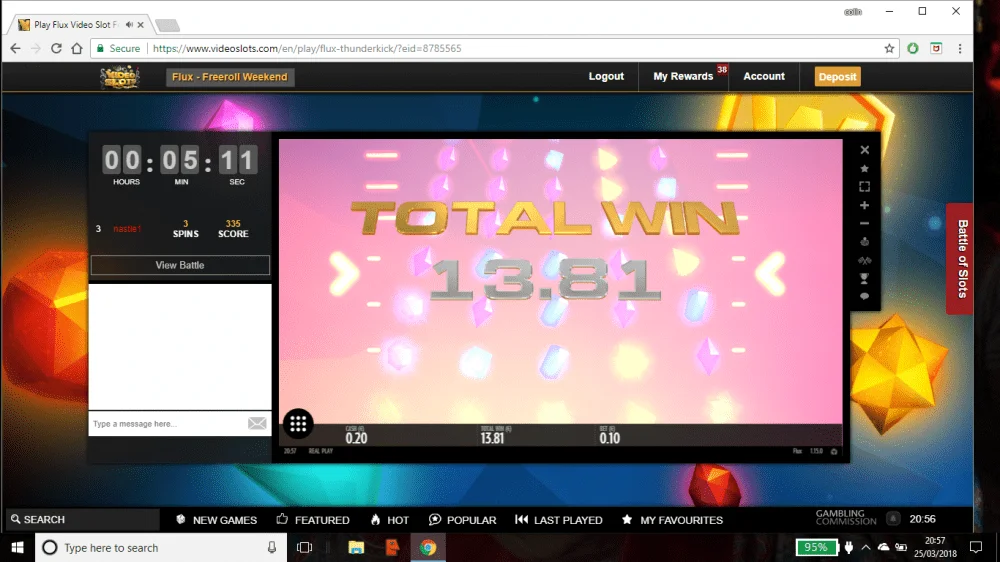Click the browser home button
1000x562 pixels.
click(77, 48)
